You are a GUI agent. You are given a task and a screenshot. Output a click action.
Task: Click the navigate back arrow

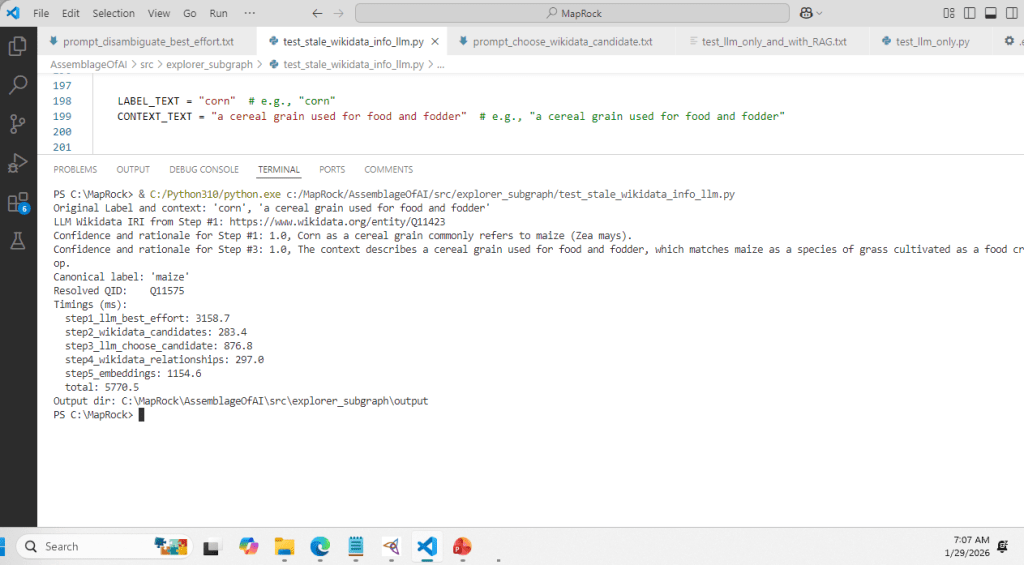[317, 13]
